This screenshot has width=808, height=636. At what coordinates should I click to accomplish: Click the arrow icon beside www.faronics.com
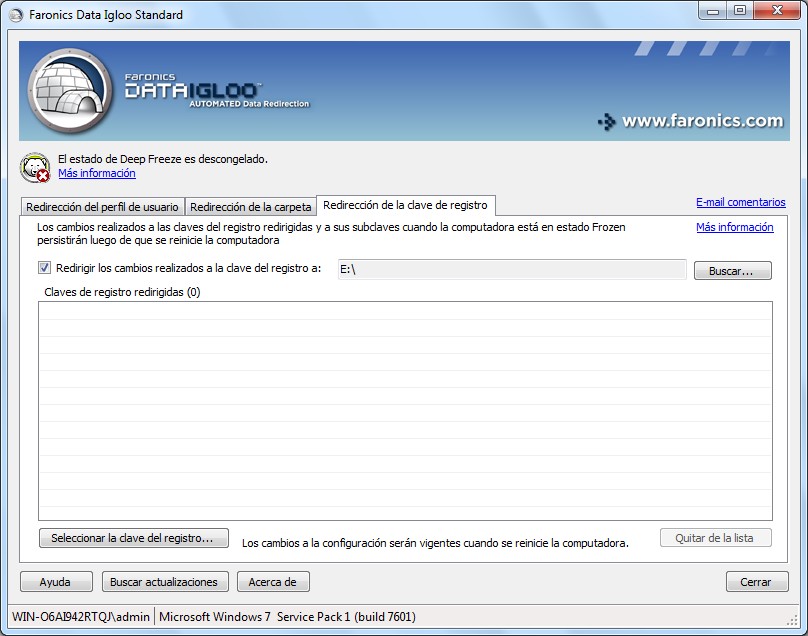click(607, 122)
